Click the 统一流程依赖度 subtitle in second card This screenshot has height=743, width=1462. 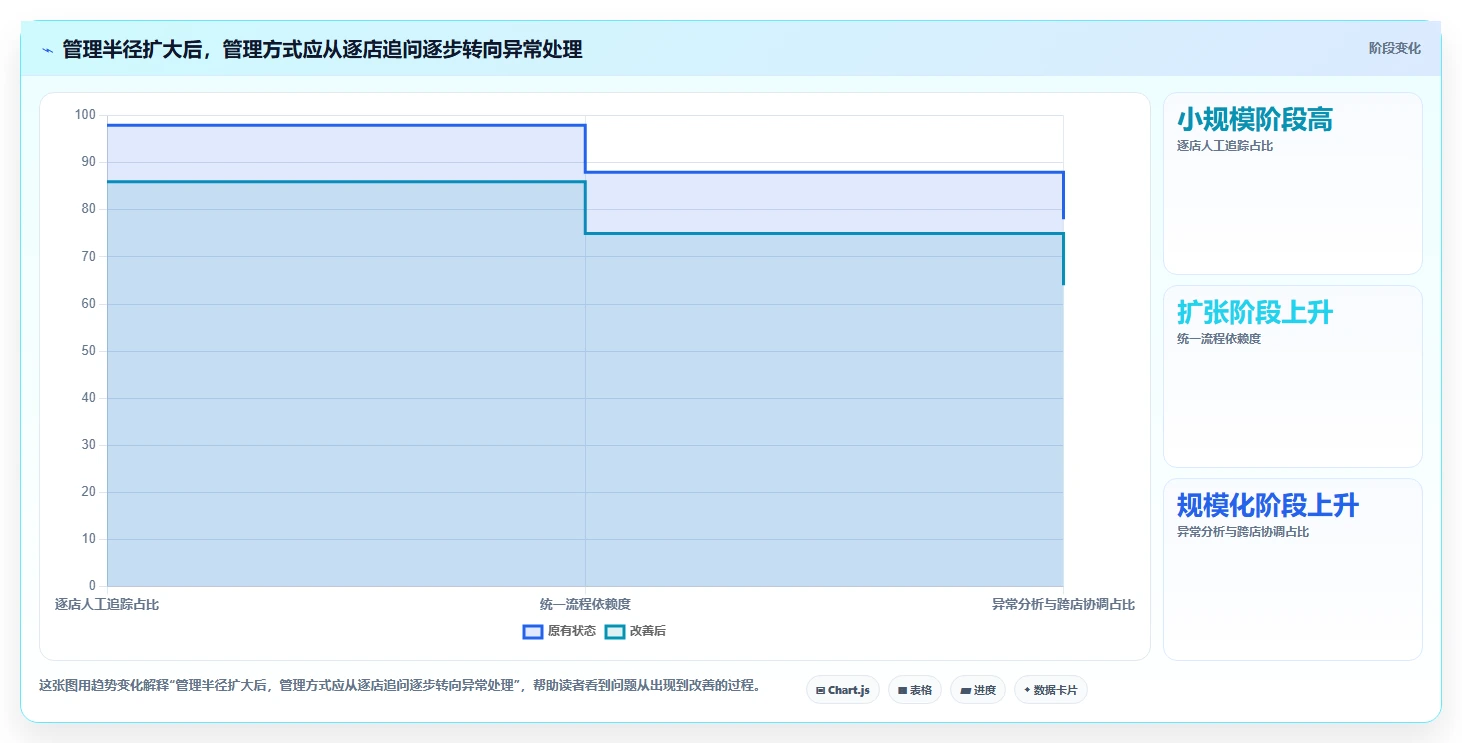click(1219, 339)
